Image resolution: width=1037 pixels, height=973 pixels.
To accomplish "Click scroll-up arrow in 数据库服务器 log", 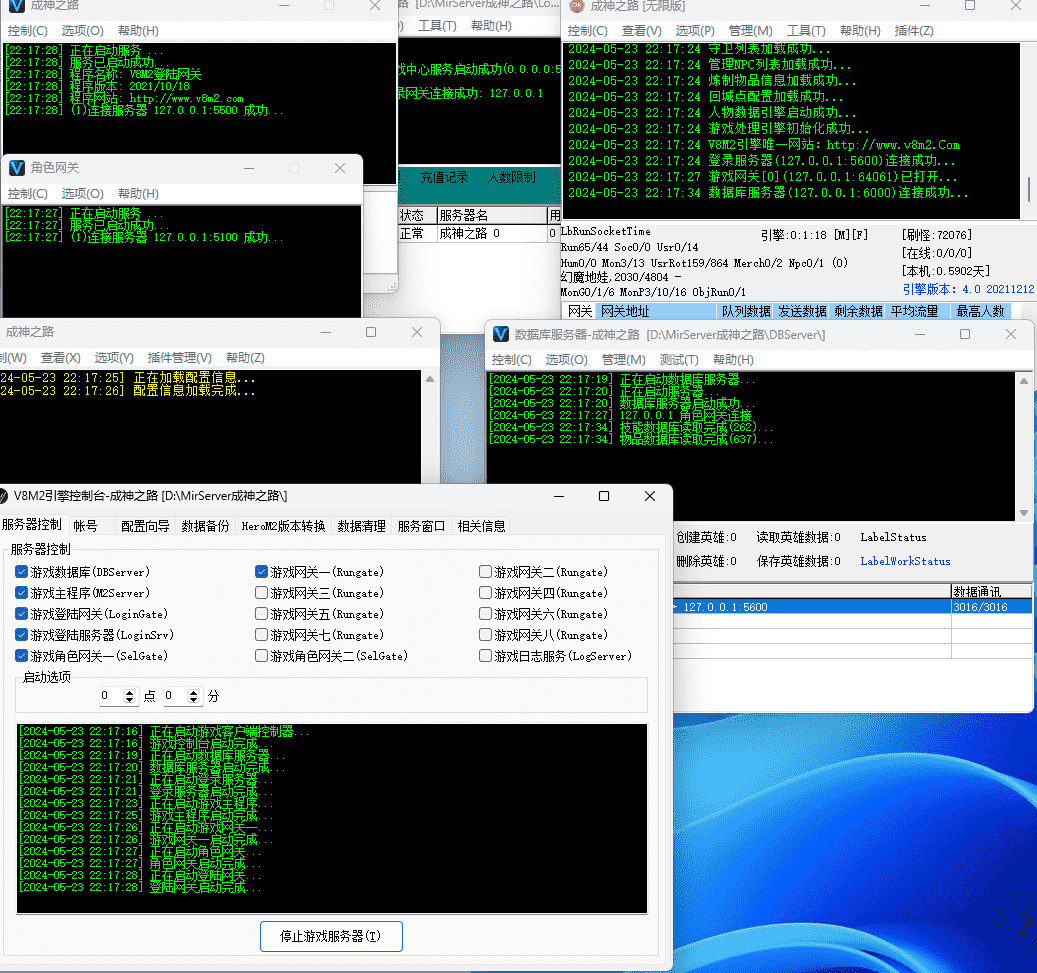I will pyautogui.click(x=1024, y=380).
